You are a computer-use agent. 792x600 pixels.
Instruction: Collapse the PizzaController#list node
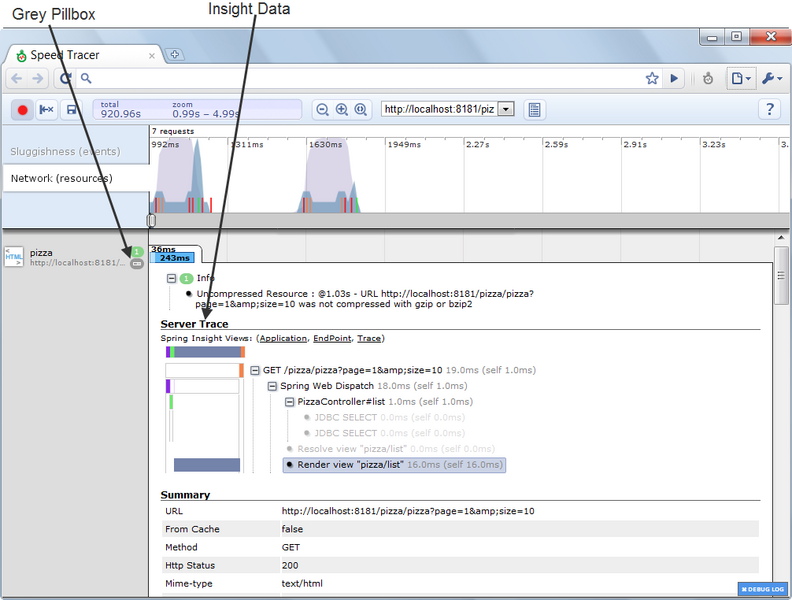coord(290,401)
